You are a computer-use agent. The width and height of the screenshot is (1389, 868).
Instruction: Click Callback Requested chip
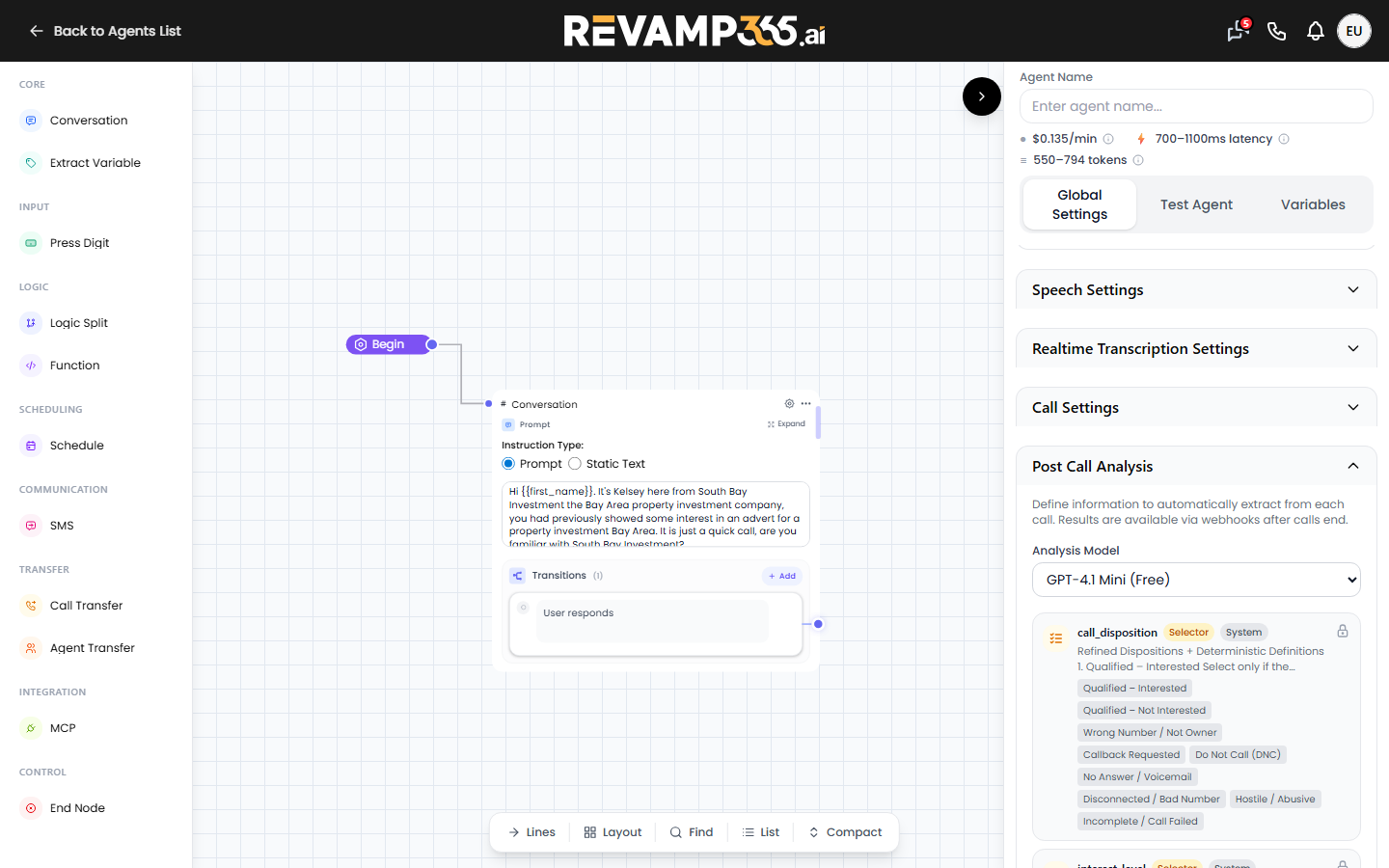click(1131, 755)
